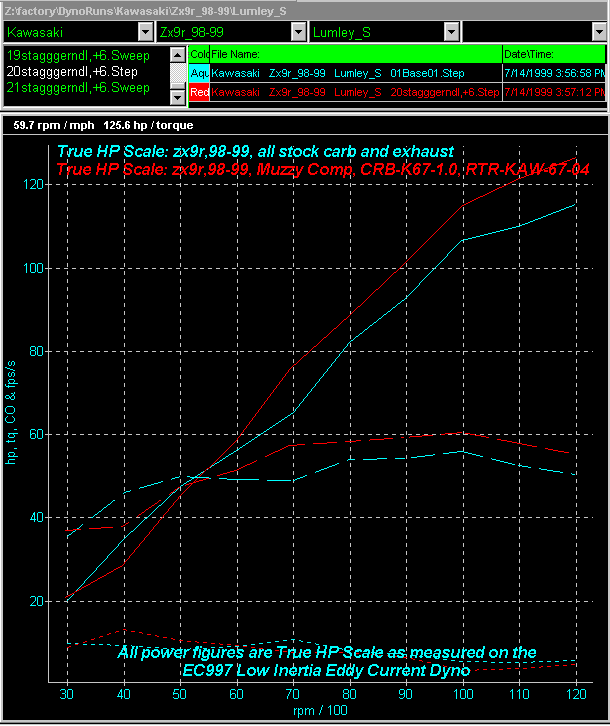This screenshot has height=726, width=610.
Task: Select run 19stagggerndl,+6.Sweep in list
Action: (x=78, y=56)
